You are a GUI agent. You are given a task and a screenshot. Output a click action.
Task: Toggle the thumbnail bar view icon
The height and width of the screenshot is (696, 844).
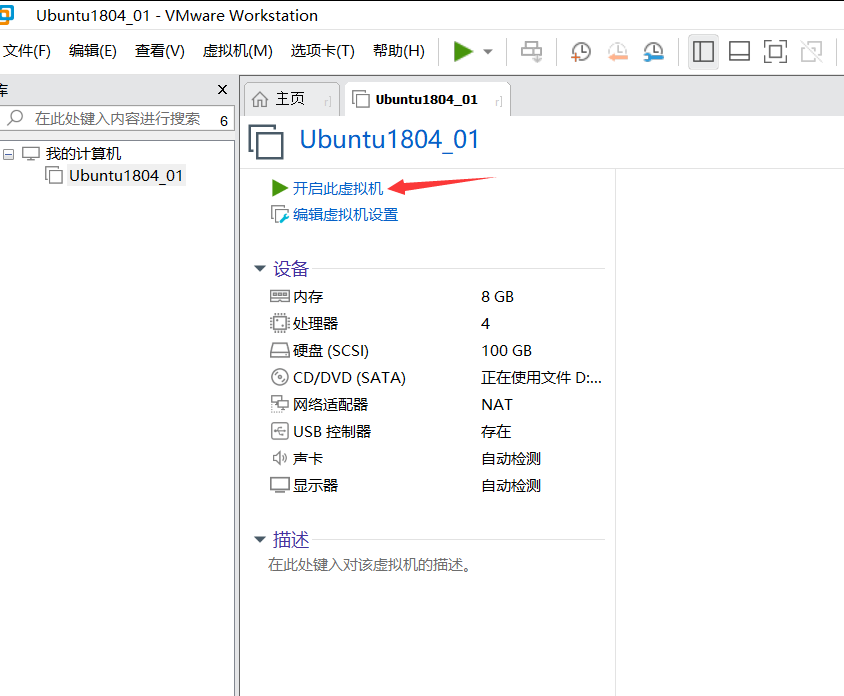click(x=739, y=52)
